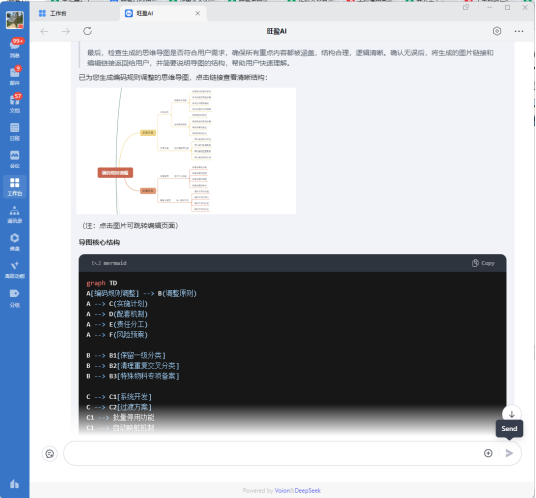Open the meeting icon in sidebar
The image size is (536, 498).
click(15, 159)
